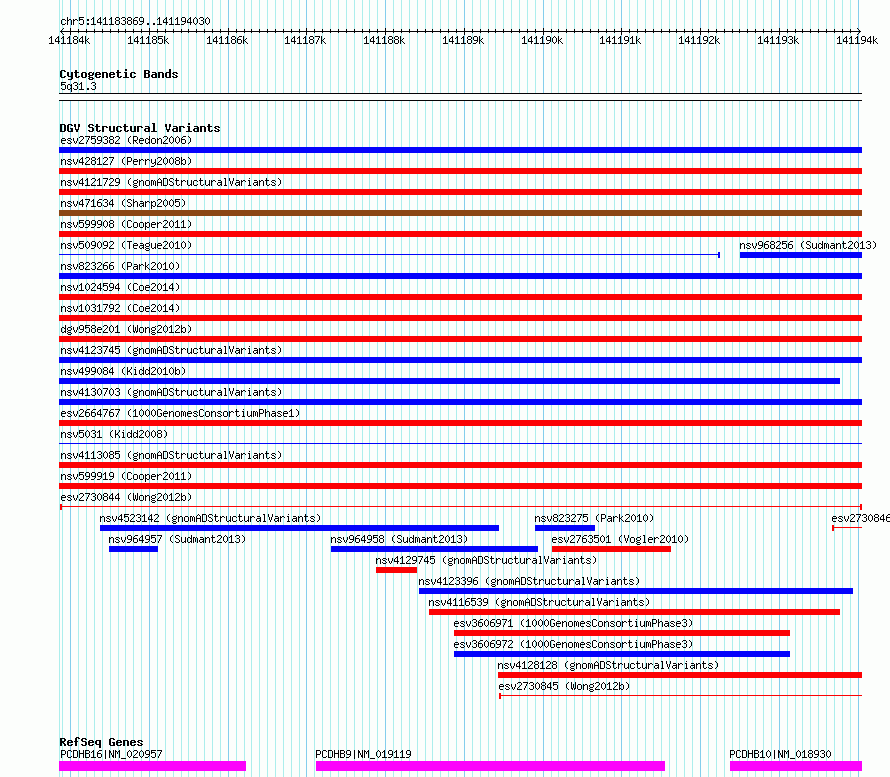
Task: Open the nsv823275 (Park2010) variant label
Action: (594, 518)
